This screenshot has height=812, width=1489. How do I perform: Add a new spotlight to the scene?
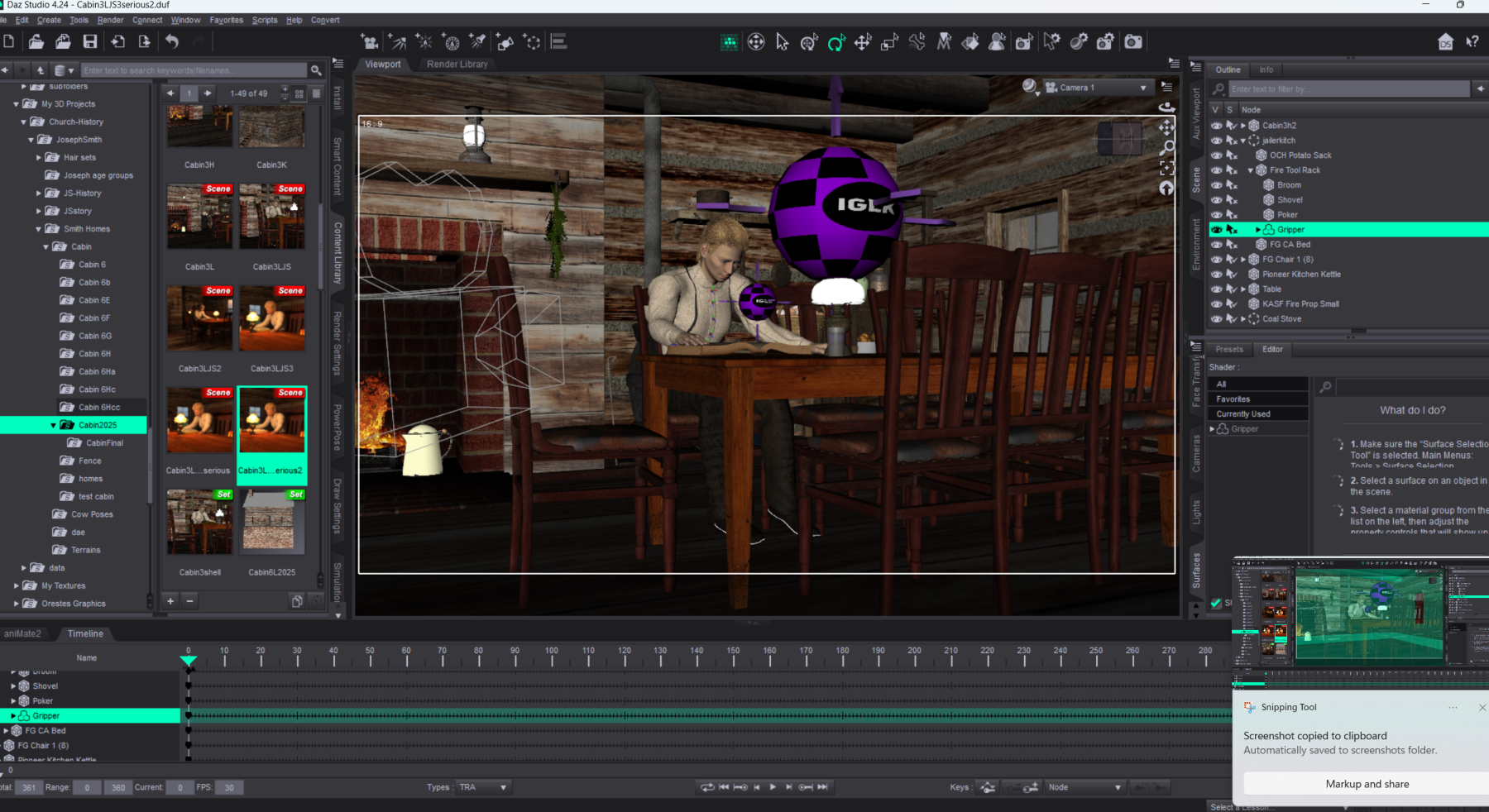tap(477, 42)
